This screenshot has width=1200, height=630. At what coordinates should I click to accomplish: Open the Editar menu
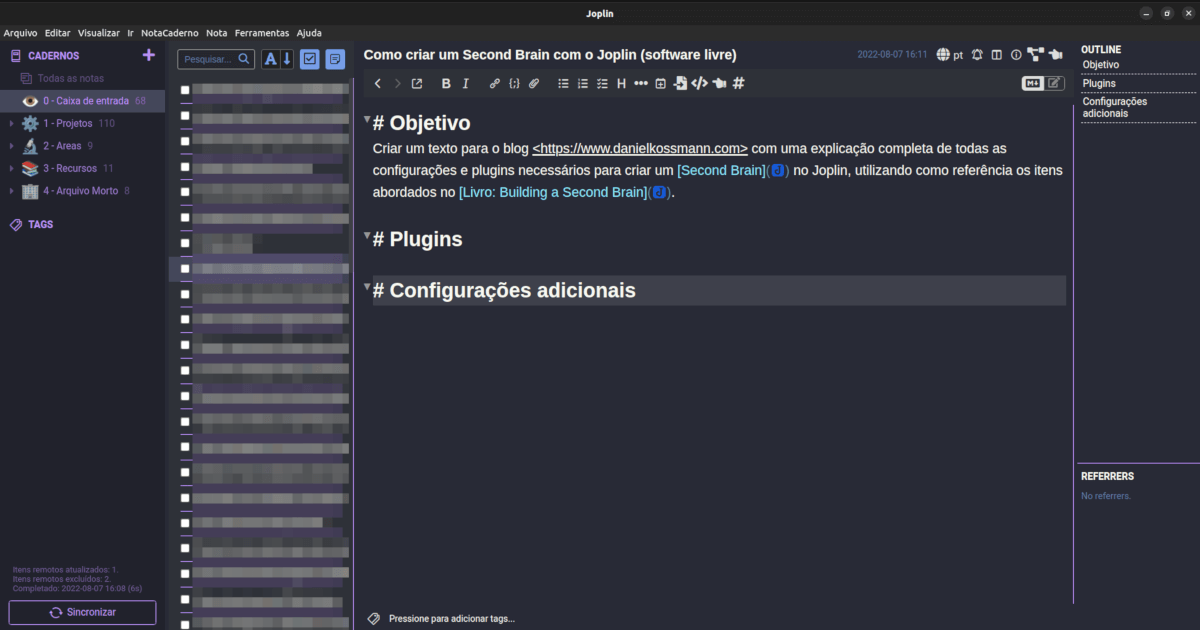(58, 33)
